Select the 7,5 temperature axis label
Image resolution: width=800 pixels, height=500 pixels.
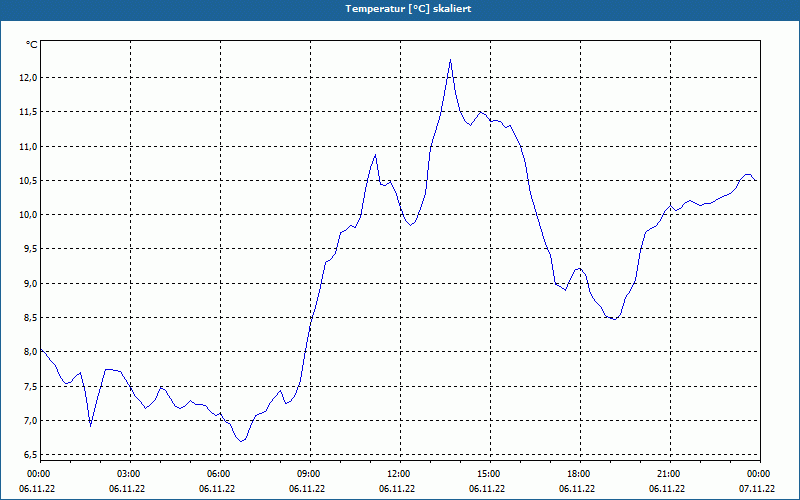pos(30,387)
